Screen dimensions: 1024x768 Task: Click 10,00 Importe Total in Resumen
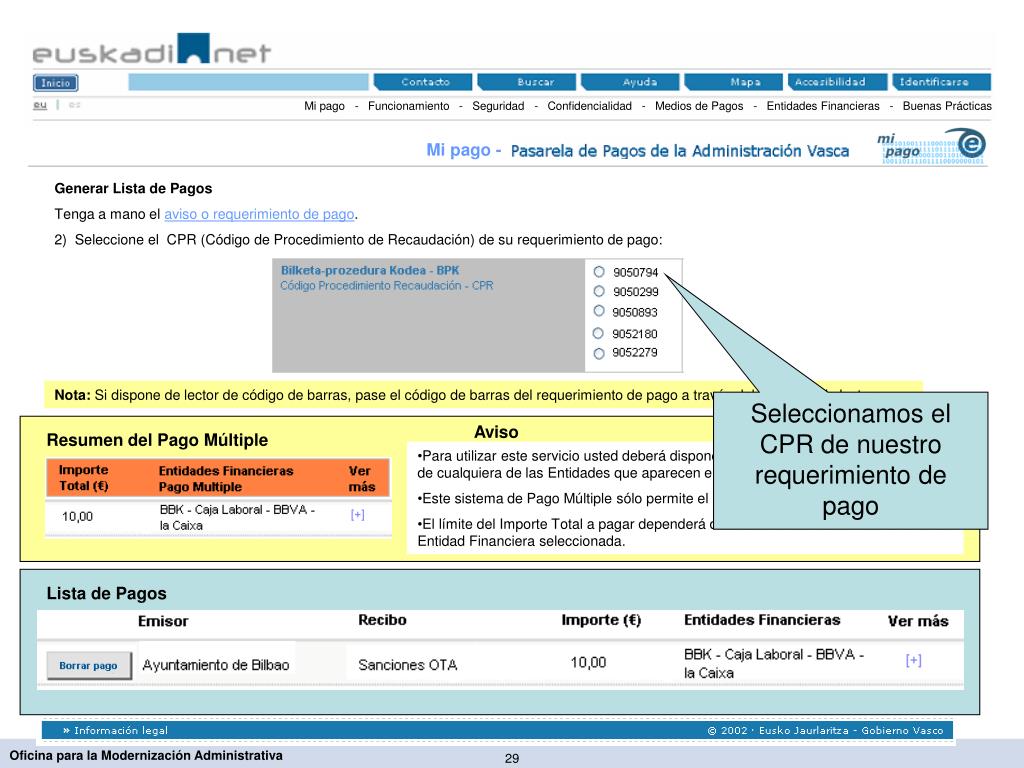(77, 517)
